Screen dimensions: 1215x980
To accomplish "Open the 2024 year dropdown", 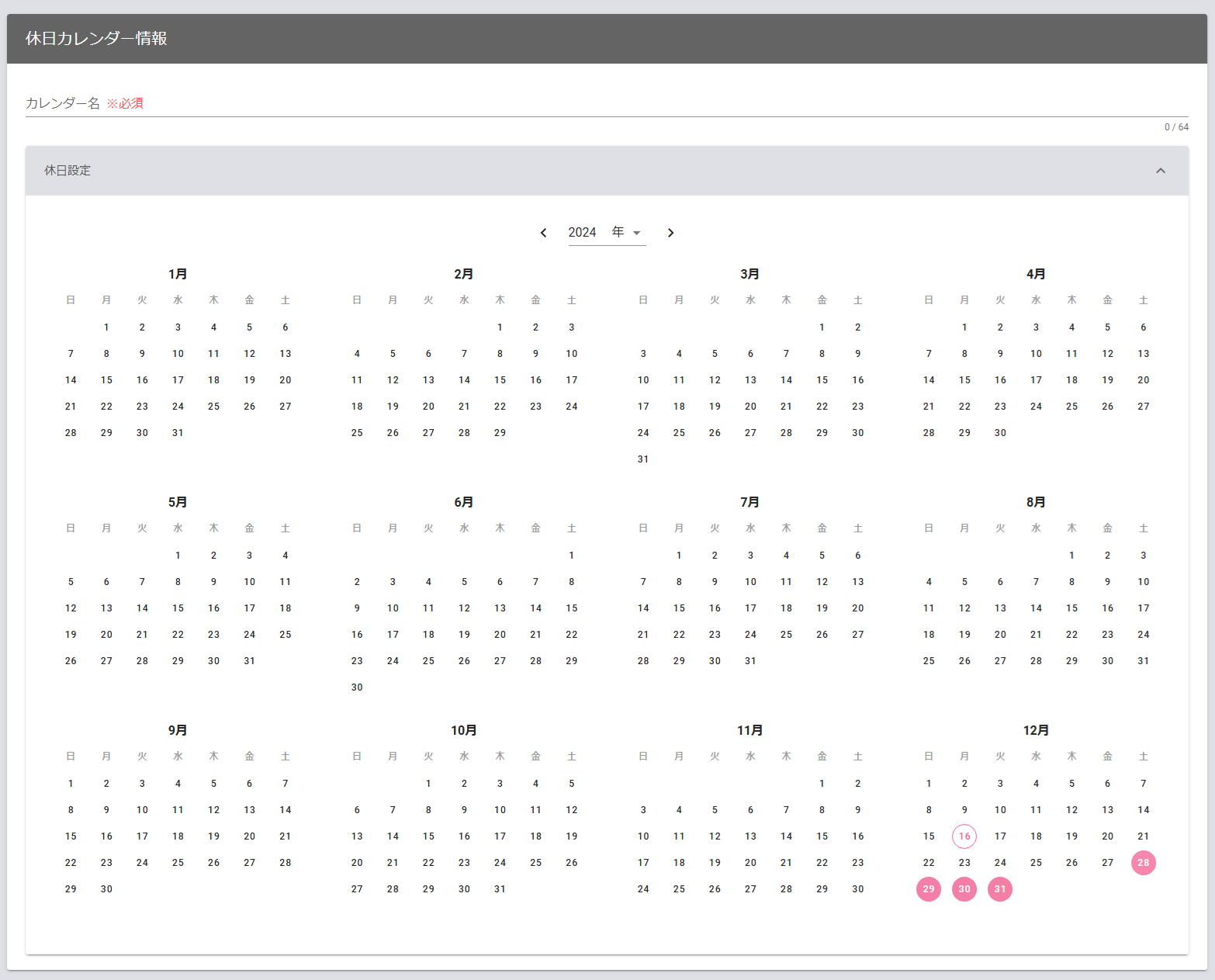I will pos(607,233).
